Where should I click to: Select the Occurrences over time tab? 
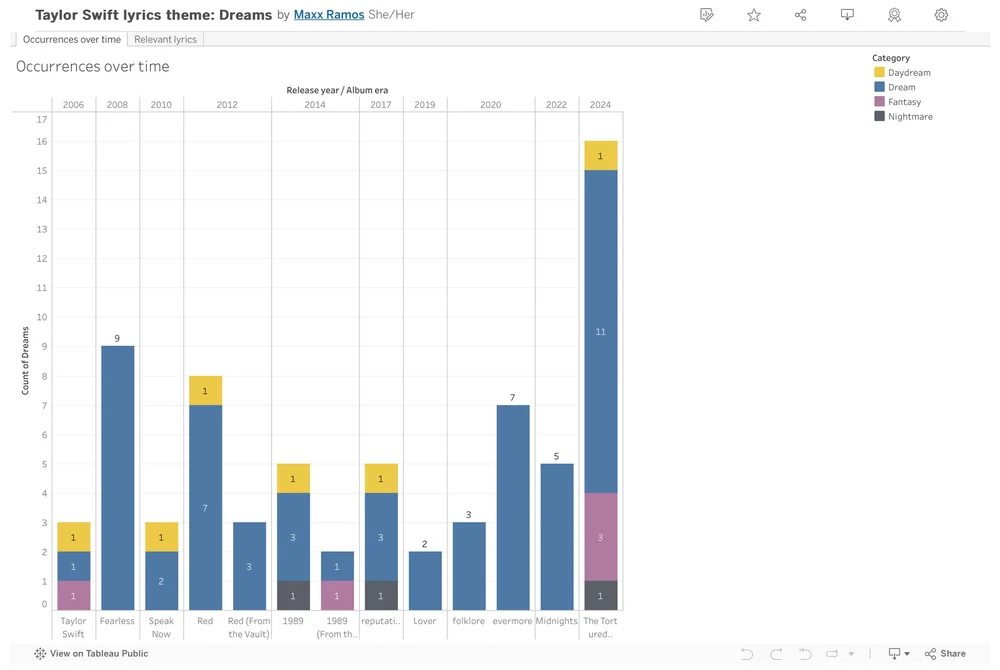(x=71, y=39)
